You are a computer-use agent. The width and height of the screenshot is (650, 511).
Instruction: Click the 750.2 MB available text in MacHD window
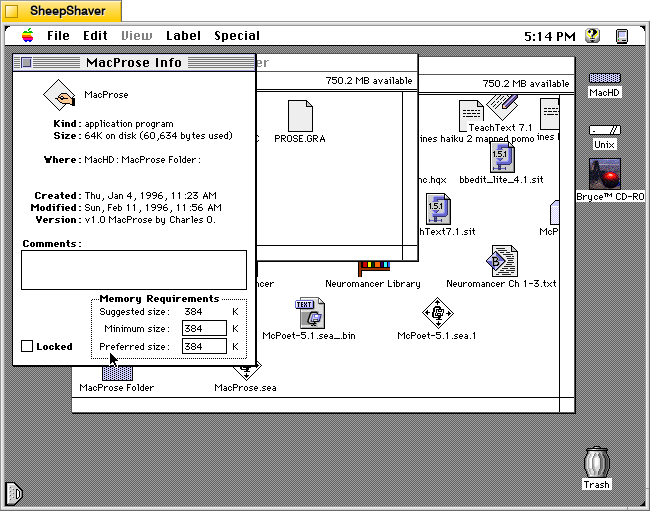(x=526, y=84)
